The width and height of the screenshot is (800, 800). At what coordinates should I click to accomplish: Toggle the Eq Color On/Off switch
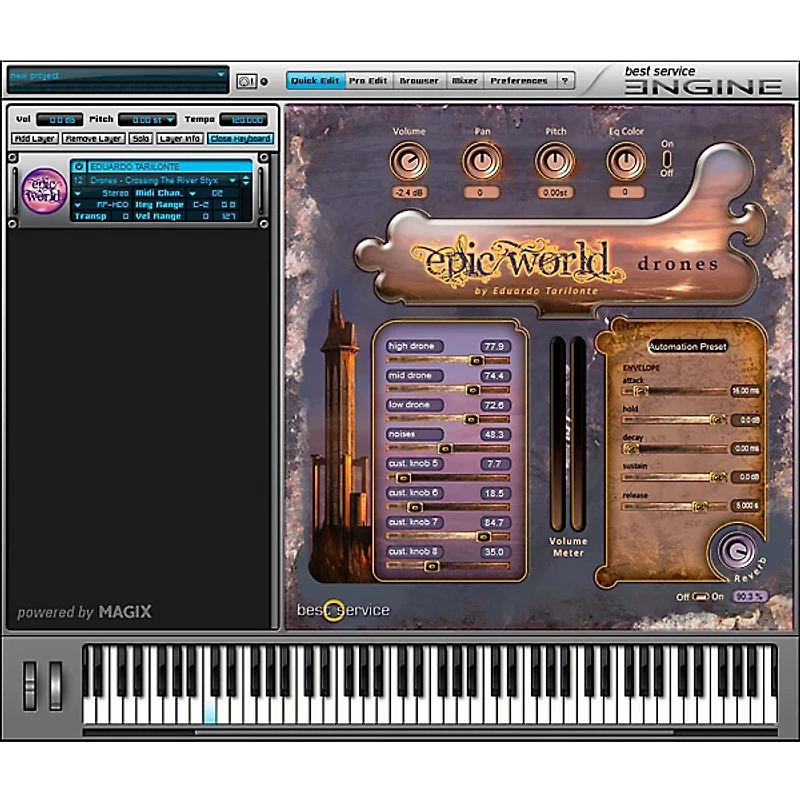[x=667, y=160]
